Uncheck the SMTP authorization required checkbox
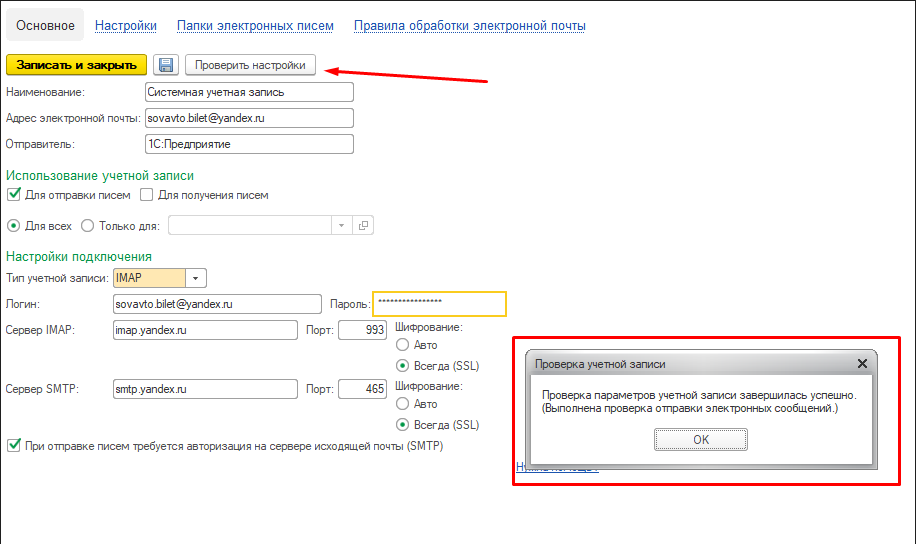Image resolution: width=916 pixels, height=544 pixels. [14, 445]
